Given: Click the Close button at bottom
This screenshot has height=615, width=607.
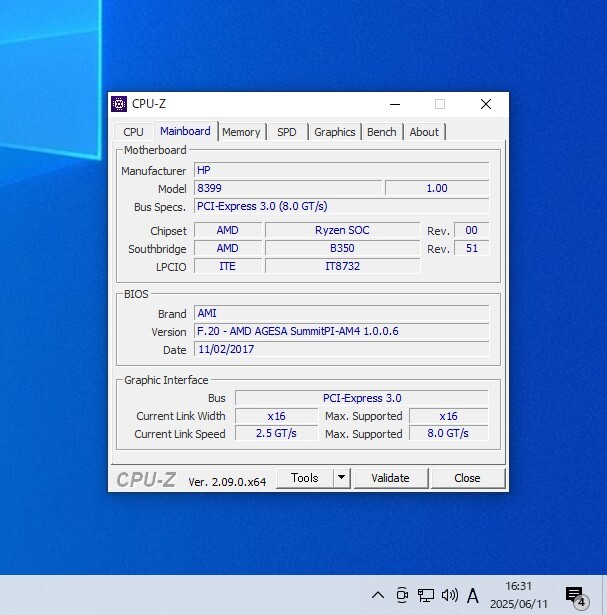Looking at the screenshot, I should pyautogui.click(x=467, y=478).
